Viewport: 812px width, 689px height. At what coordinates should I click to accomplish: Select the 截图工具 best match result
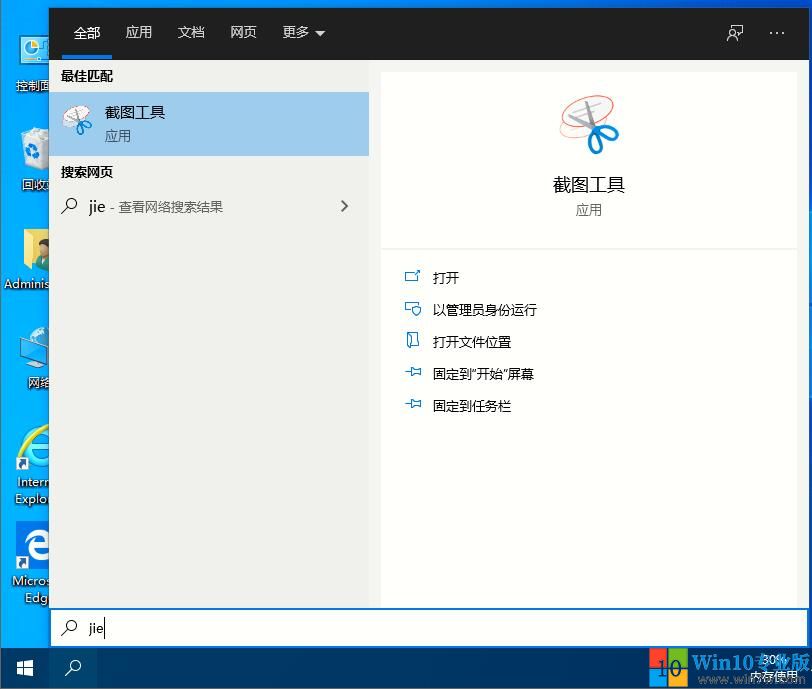[209, 124]
